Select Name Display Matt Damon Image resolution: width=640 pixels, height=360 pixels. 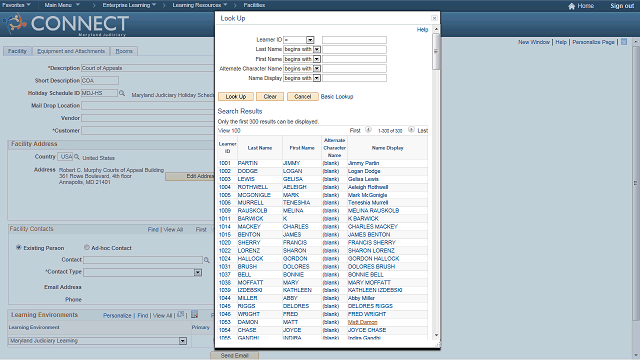click(362, 322)
